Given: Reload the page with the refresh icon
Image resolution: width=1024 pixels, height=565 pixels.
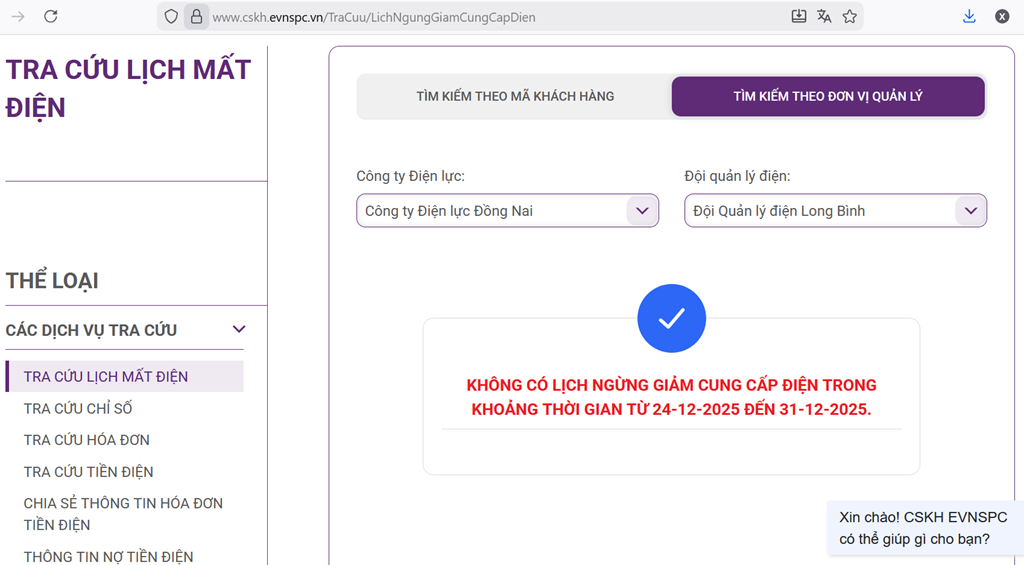Looking at the screenshot, I should 51,16.
